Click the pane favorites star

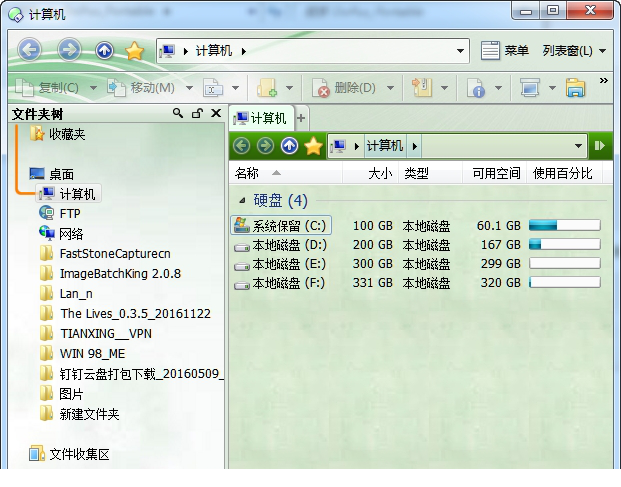pos(313,146)
